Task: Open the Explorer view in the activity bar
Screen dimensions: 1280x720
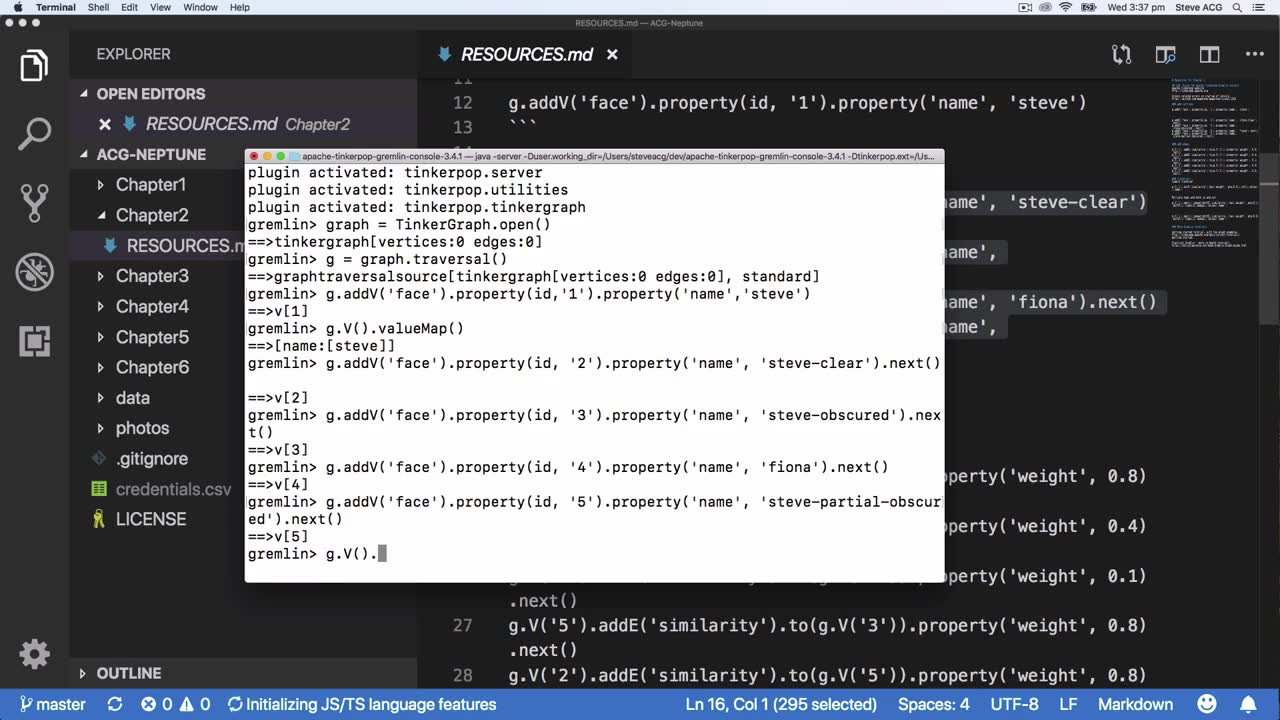Action: pos(34,66)
